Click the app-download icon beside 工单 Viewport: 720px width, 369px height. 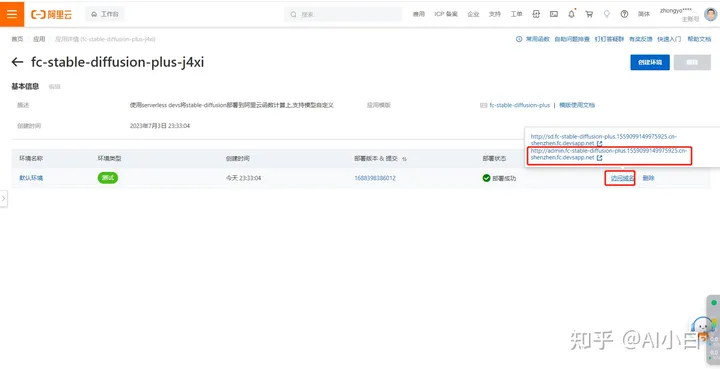pos(536,14)
